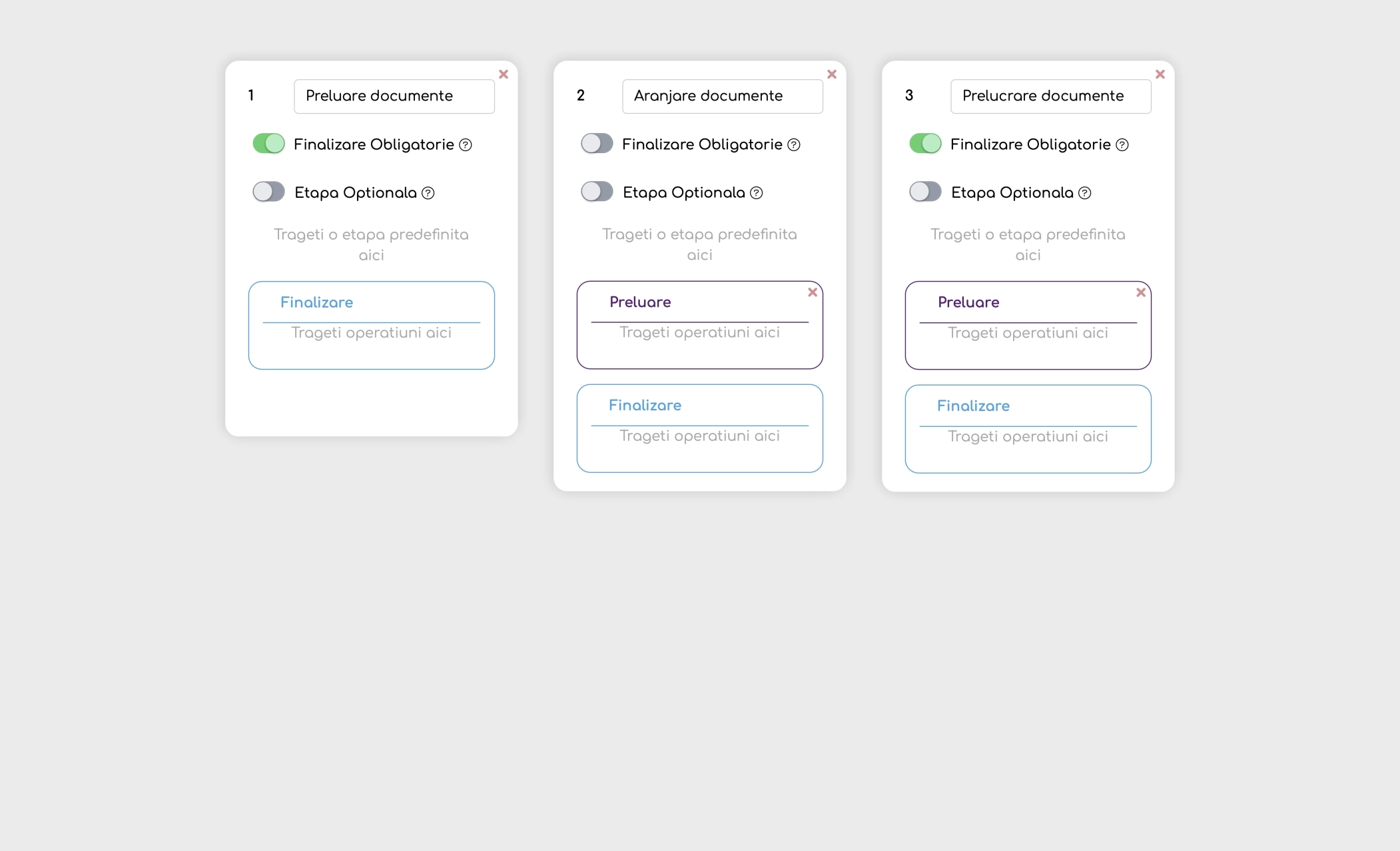Enable Etapa Optionala toggle in stage 1
Viewport: 1400px width, 851px height.
[268, 192]
